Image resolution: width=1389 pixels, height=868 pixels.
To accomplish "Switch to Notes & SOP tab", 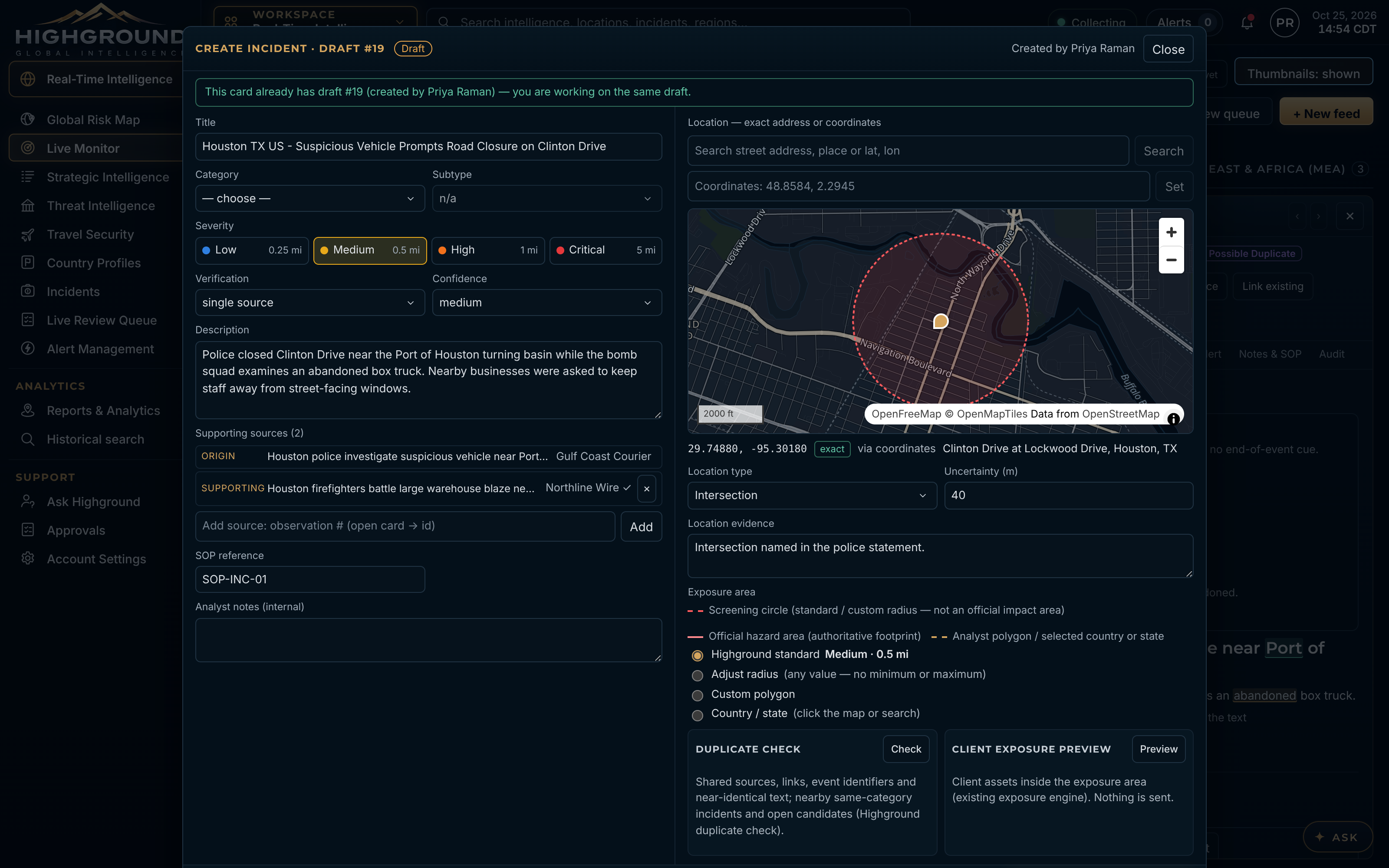I will pos(1270,354).
